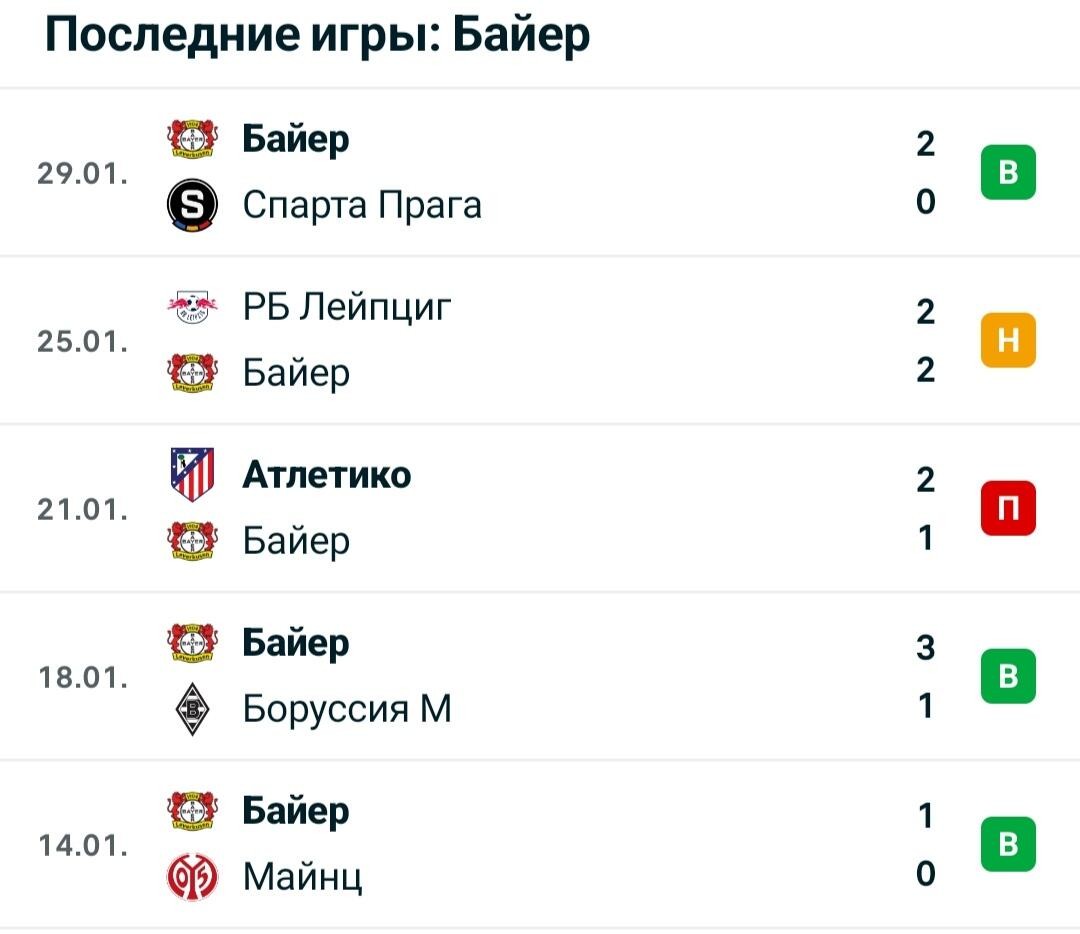Open the Атлетико team link
The height and width of the screenshot is (934, 1080).
327,475
